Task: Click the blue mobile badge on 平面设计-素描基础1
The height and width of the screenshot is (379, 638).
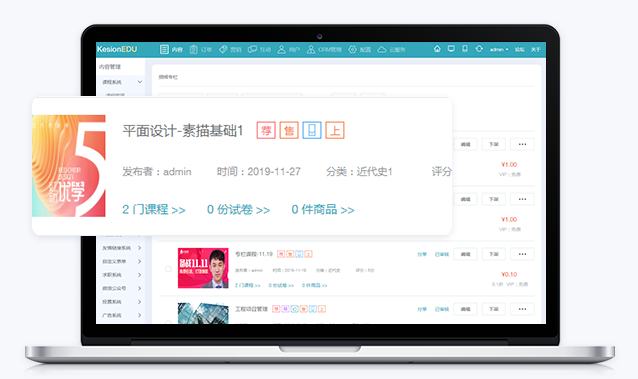Action: pyautogui.click(x=312, y=130)
